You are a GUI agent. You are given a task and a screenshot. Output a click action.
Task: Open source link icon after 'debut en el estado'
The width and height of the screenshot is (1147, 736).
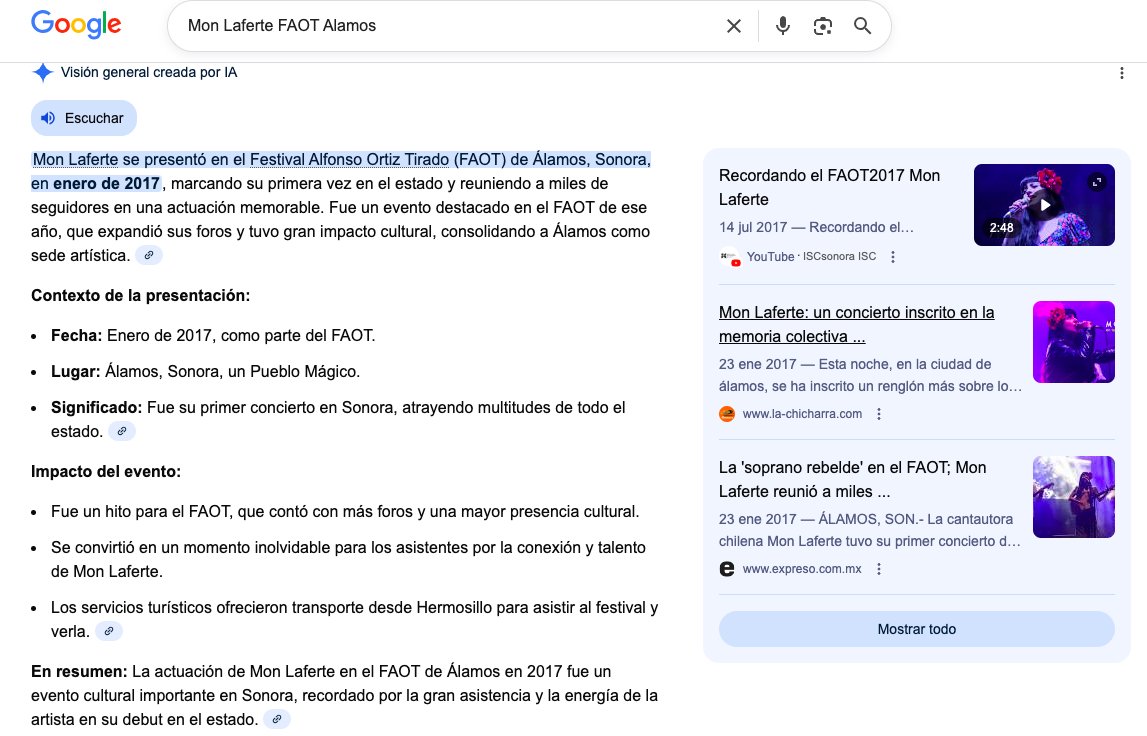click(x=277, y=719)
